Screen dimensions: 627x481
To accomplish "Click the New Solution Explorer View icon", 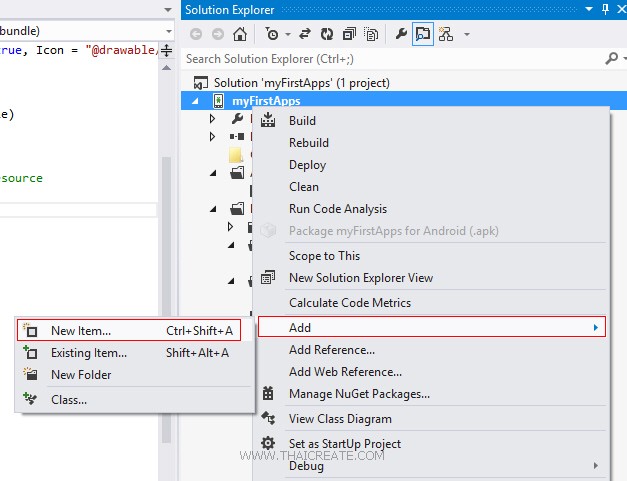I will (x=268, y=277).
